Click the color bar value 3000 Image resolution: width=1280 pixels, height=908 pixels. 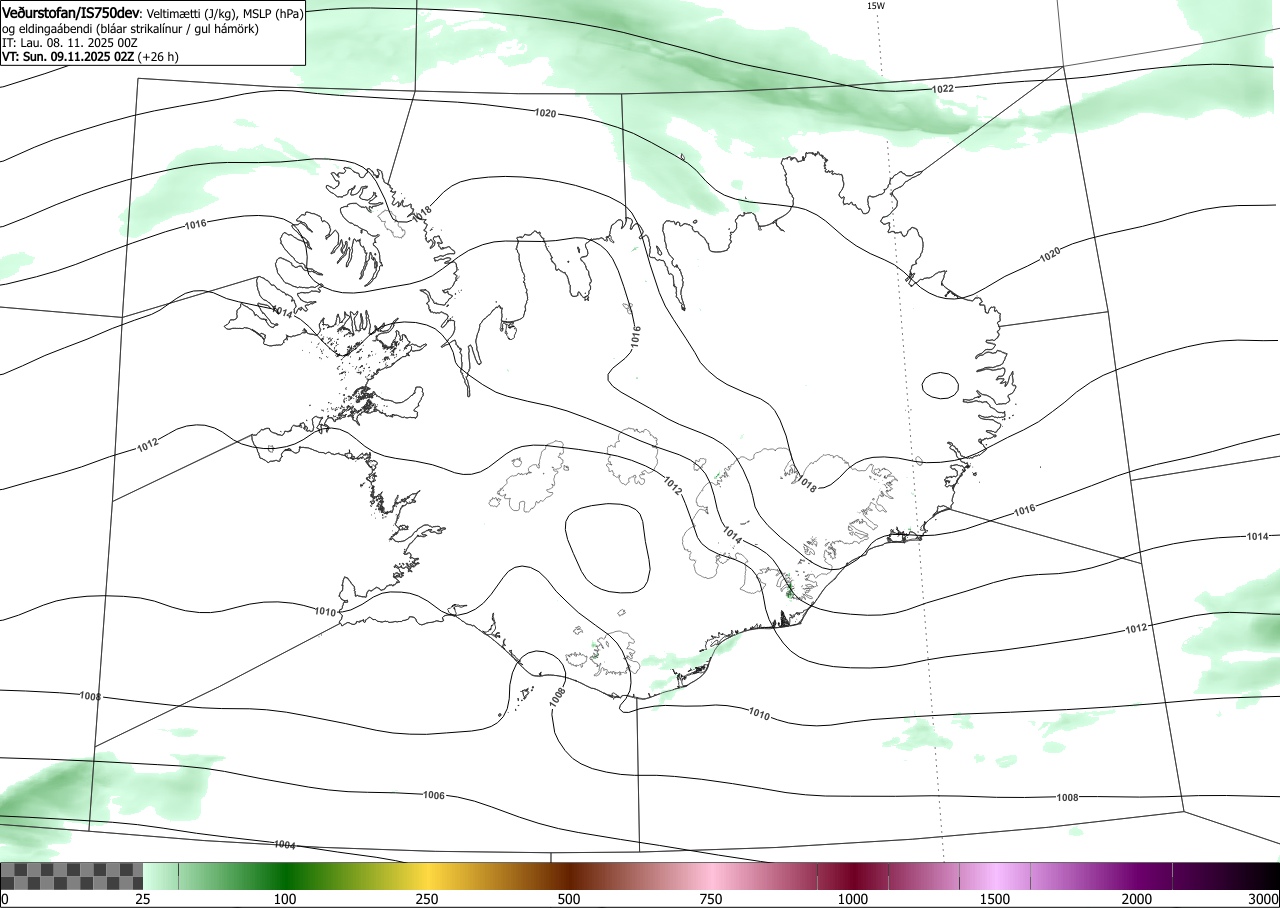[x=1264, y=899]
